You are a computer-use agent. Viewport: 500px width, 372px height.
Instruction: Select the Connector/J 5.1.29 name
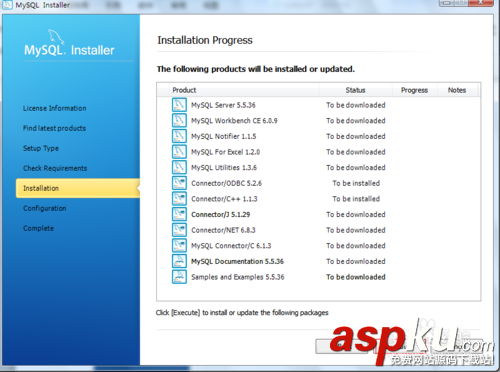[220, 215]
